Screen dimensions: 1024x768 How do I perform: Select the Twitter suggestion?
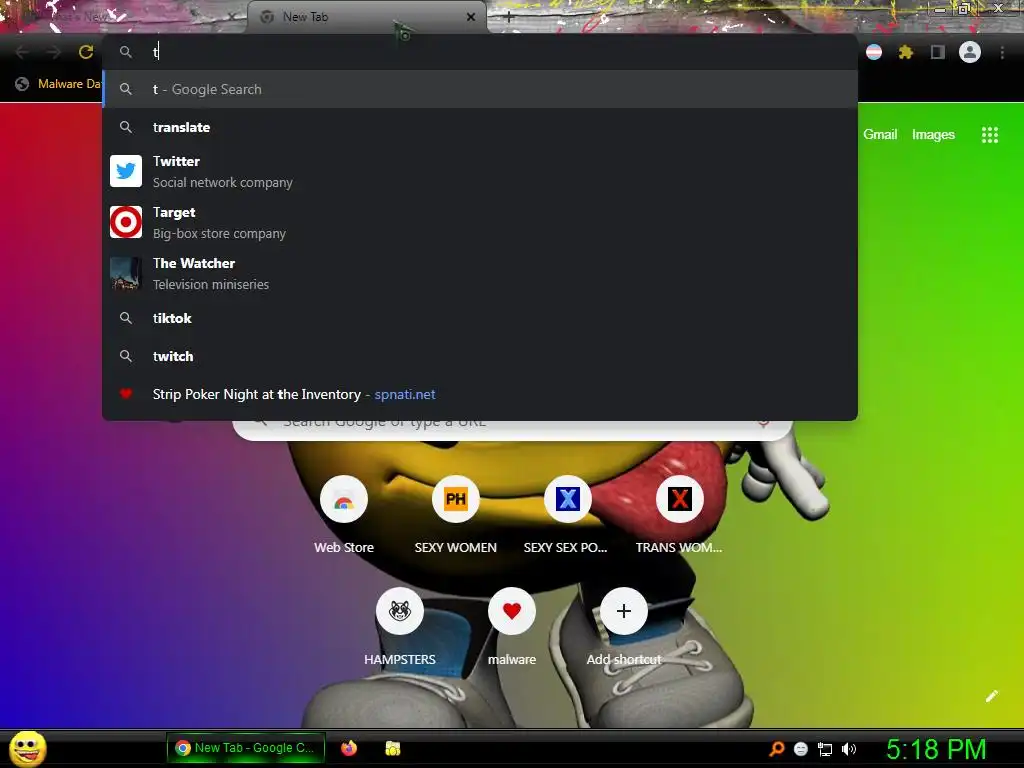click(x=480, y=171)
